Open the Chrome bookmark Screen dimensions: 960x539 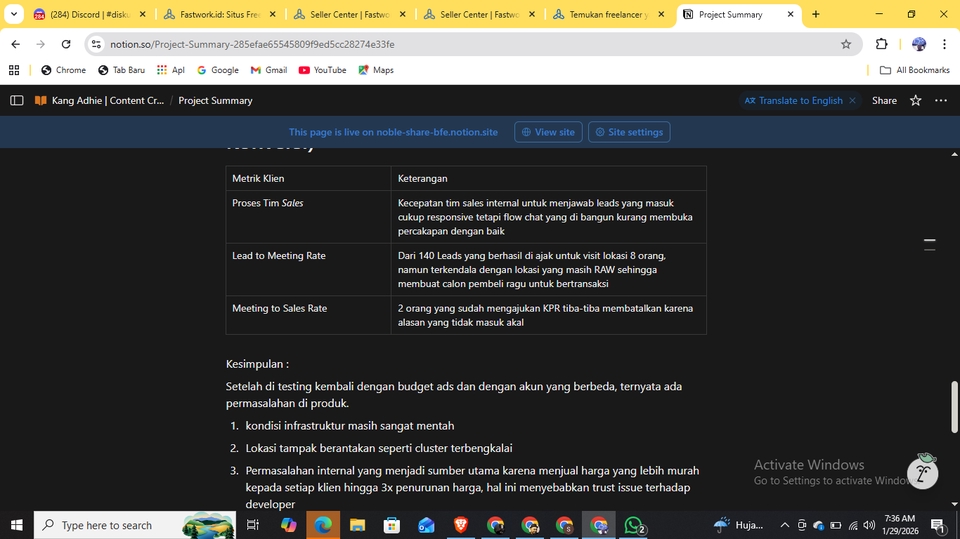point(63,70)
